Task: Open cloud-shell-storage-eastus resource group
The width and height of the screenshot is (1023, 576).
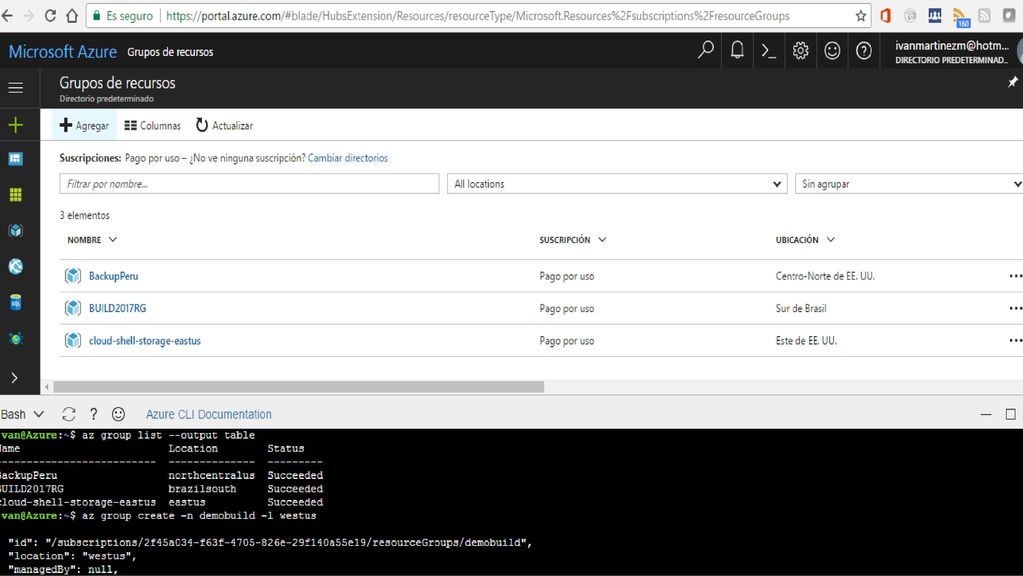Action: [x=145, y=341]
